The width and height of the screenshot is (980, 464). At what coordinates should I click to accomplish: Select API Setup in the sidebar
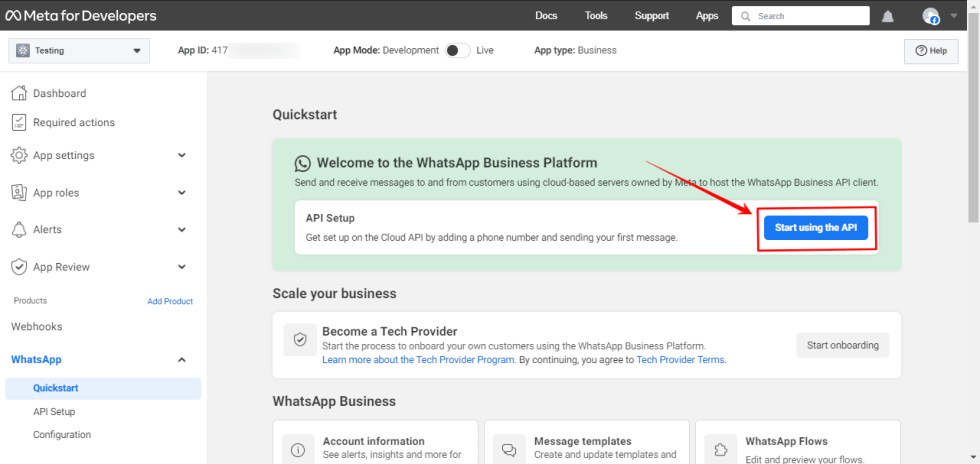(54, 411)
